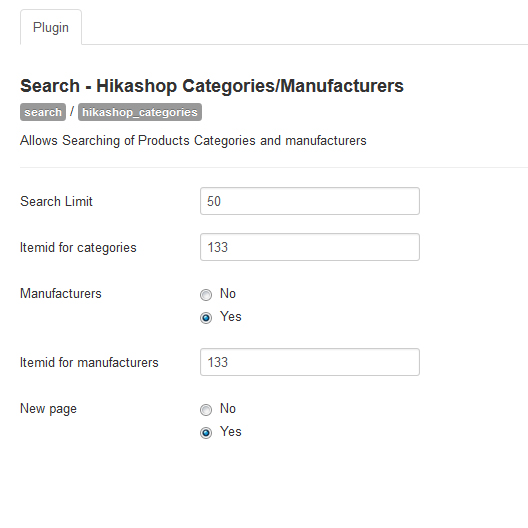Click the "Search Limit" field label
This screenshot has height=528, width=528.
tap(56, 201)
